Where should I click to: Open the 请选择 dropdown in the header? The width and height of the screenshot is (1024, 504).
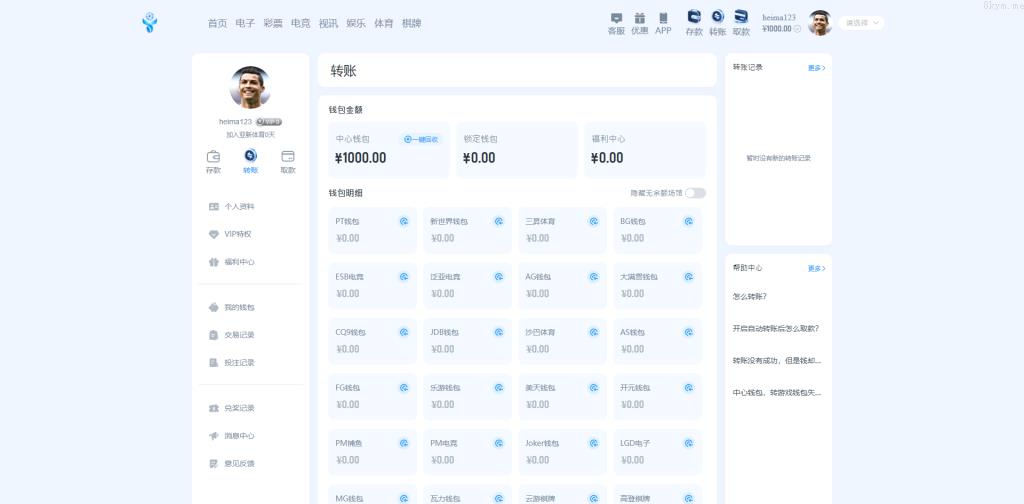(862, 23)
